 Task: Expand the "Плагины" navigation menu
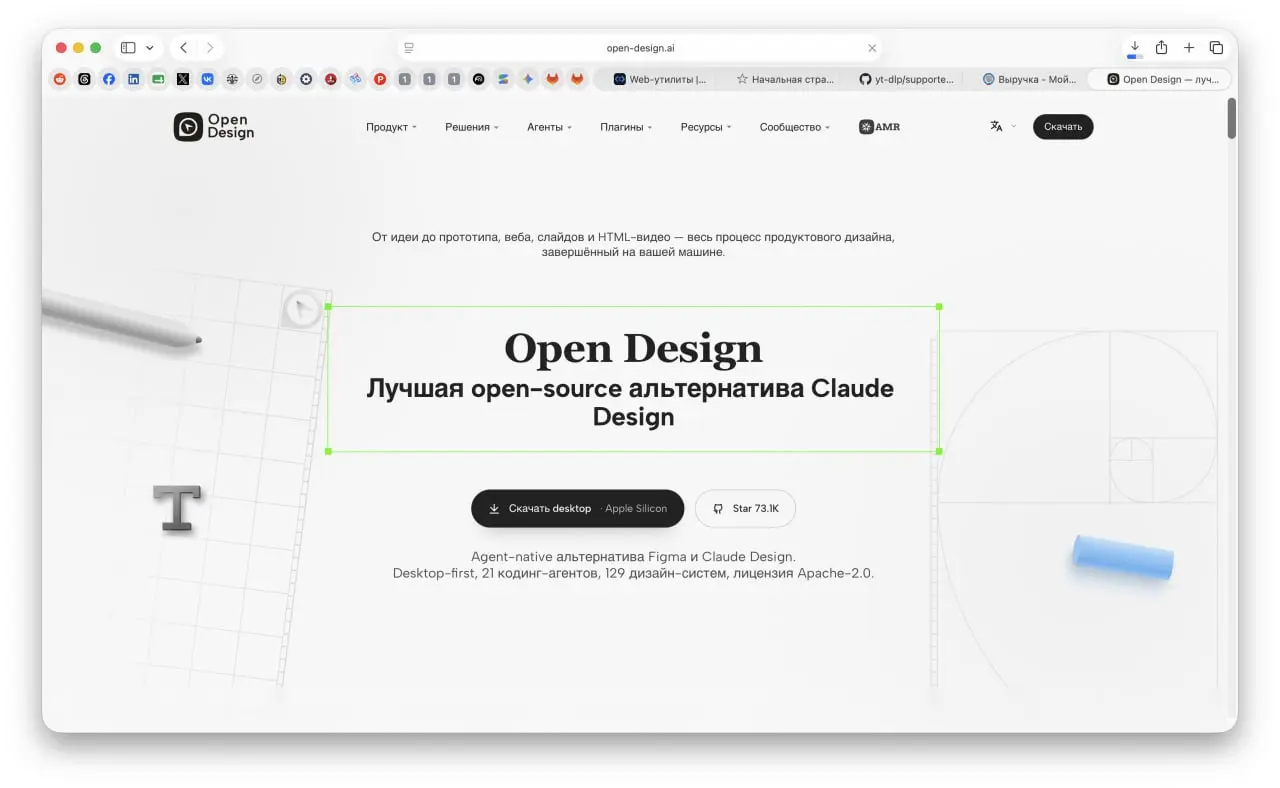coord(626,127)
